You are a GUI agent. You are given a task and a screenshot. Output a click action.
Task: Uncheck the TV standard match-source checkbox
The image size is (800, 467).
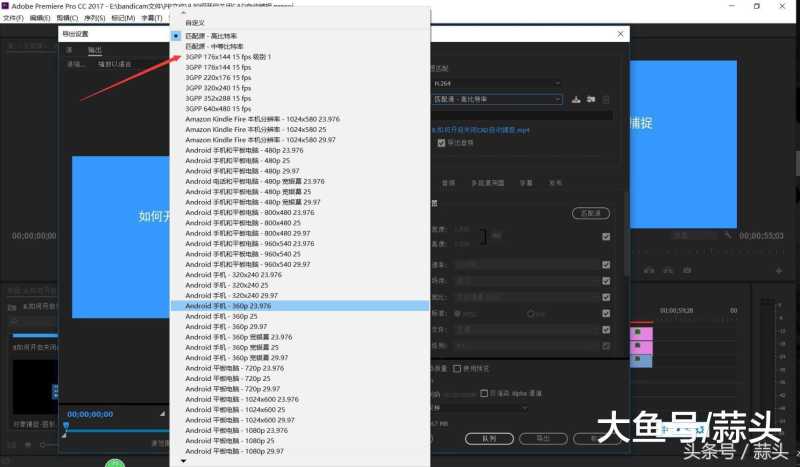click(606, 313)
